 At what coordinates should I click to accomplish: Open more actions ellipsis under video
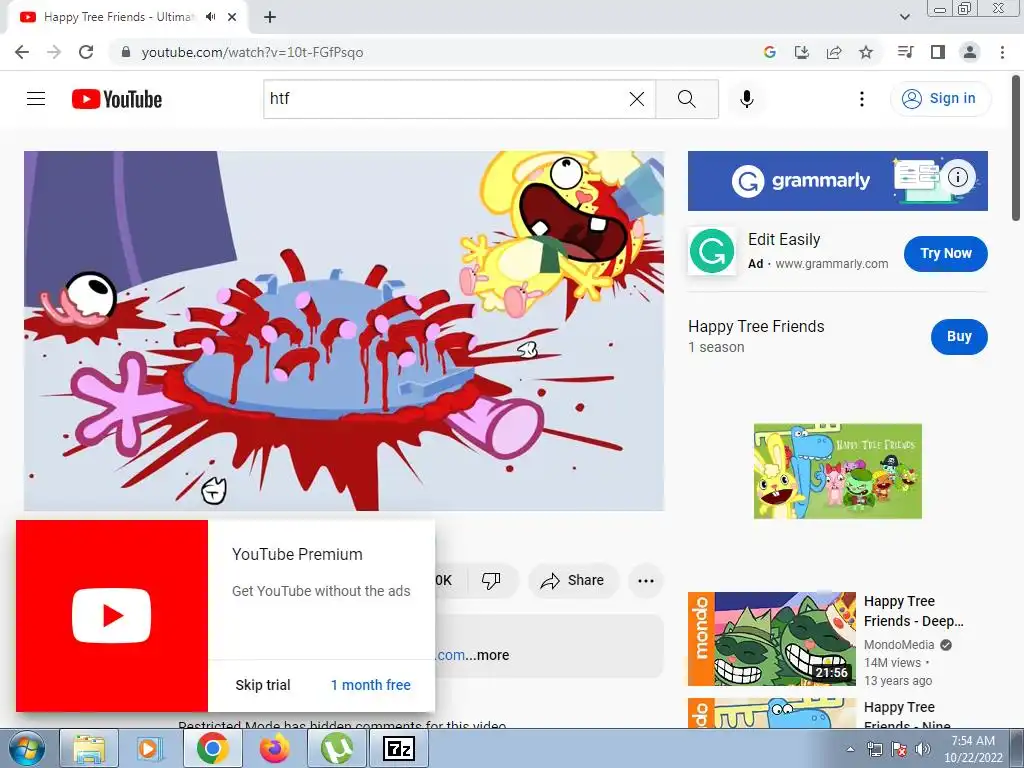[646, 581]
